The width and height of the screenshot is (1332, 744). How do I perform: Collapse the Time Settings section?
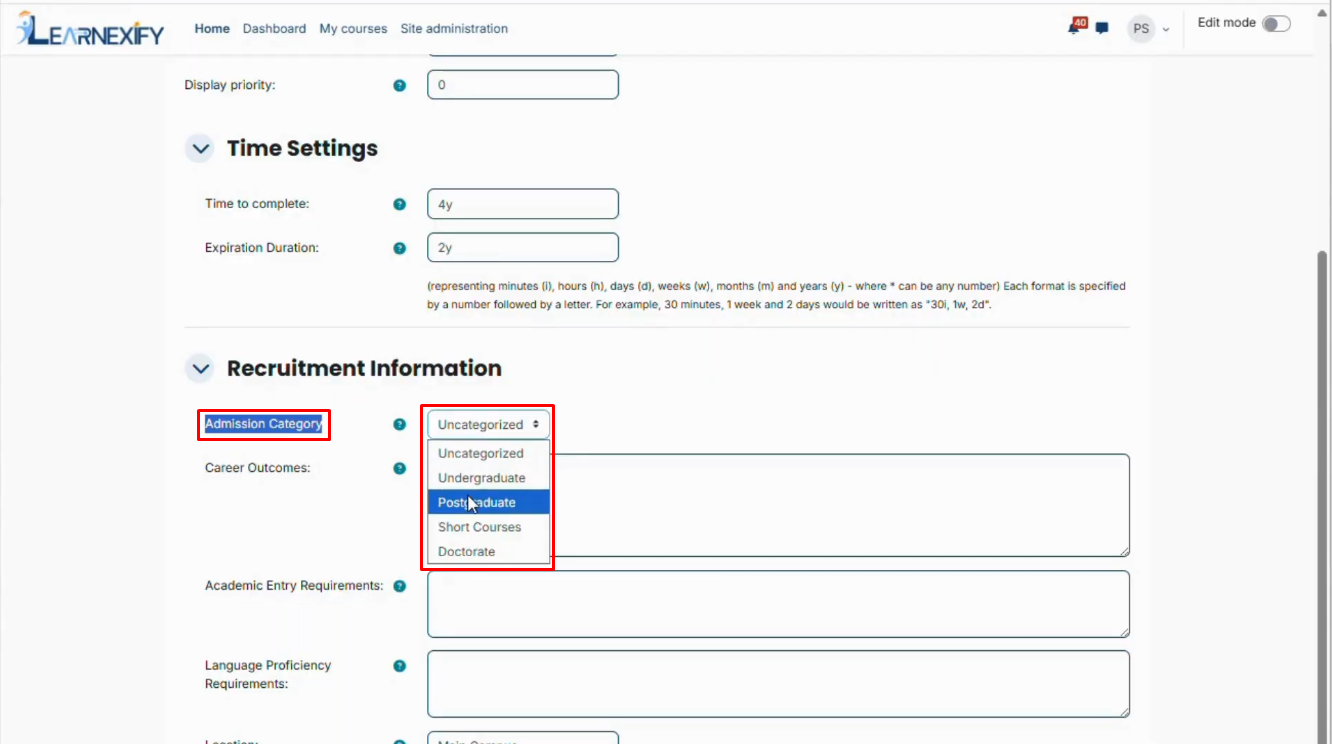click(x=200, y=149)
